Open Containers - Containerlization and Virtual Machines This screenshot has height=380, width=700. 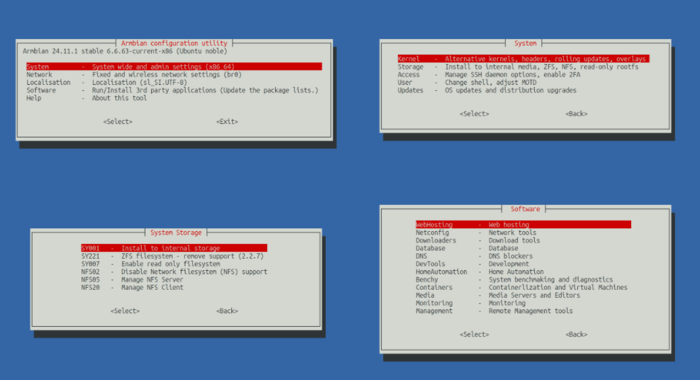[523, 288]
